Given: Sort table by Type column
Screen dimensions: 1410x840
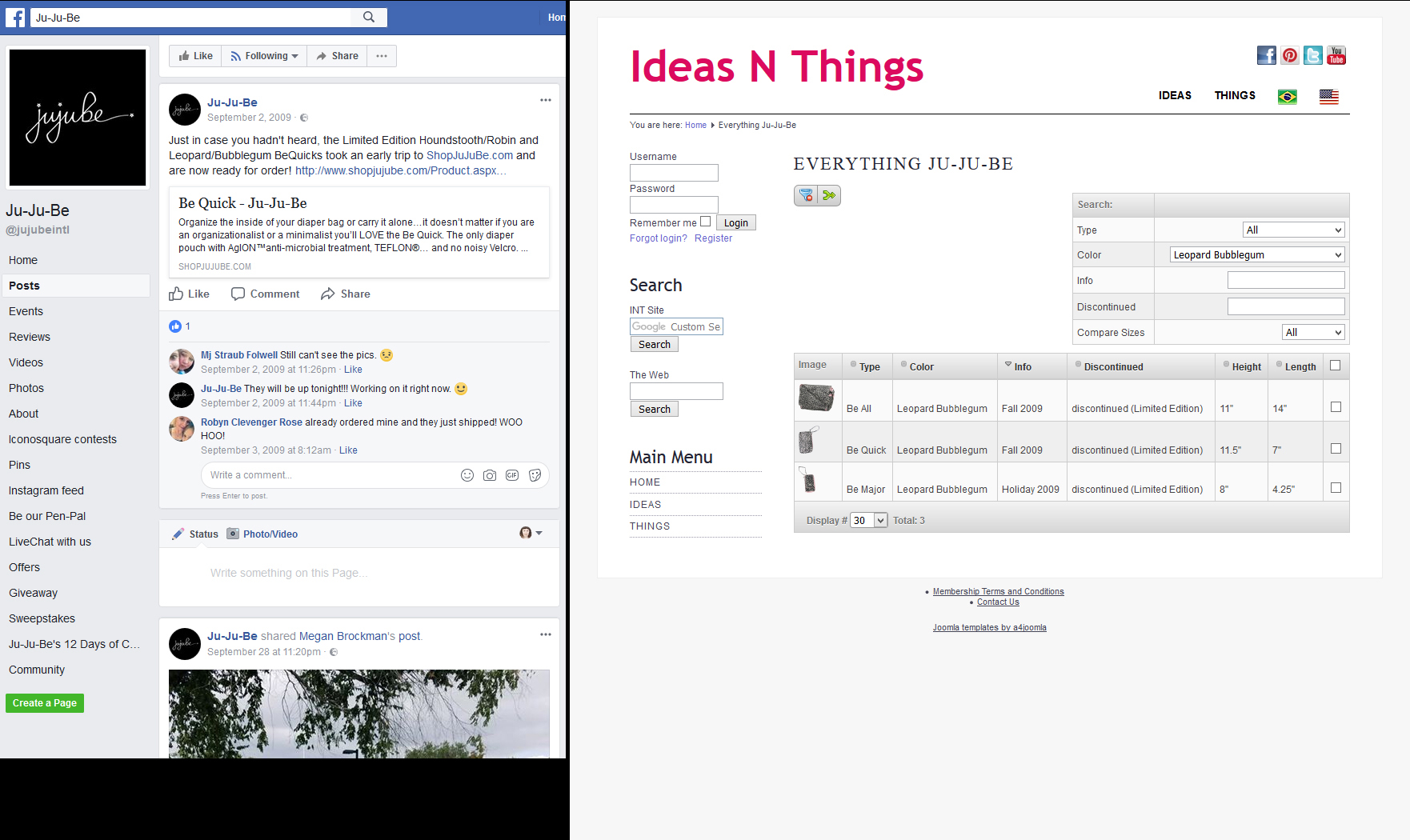Looking at the screenshot, I should [870, 367].
